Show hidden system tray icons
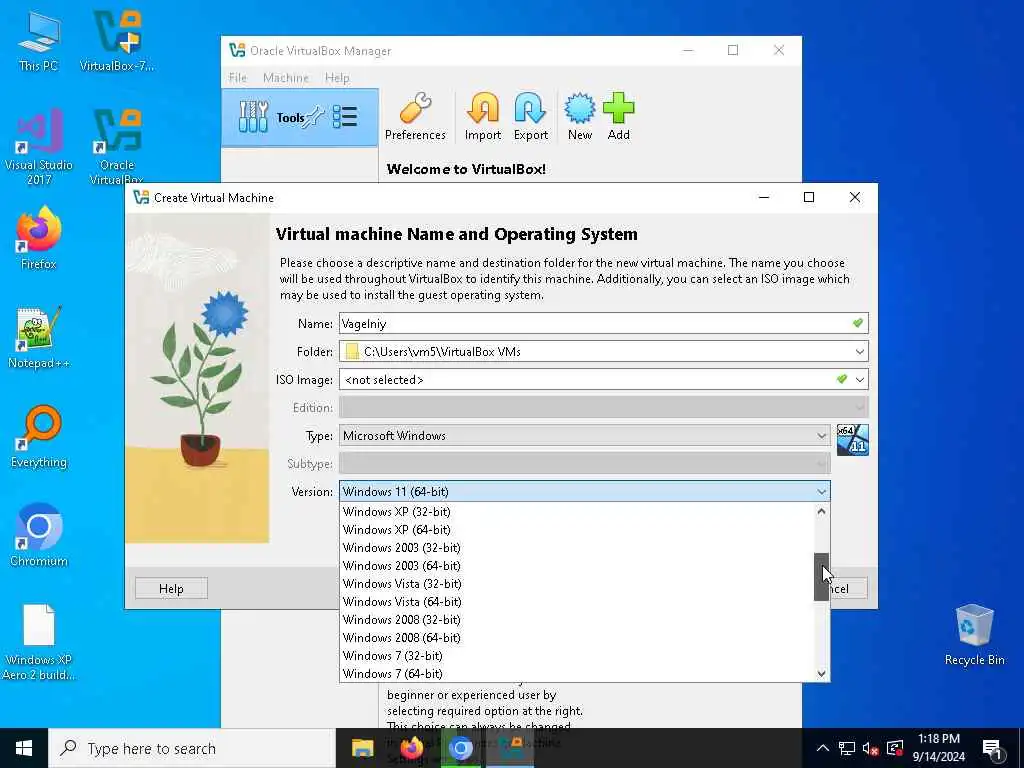The image size is (1024, 768). tap(823, 748)
